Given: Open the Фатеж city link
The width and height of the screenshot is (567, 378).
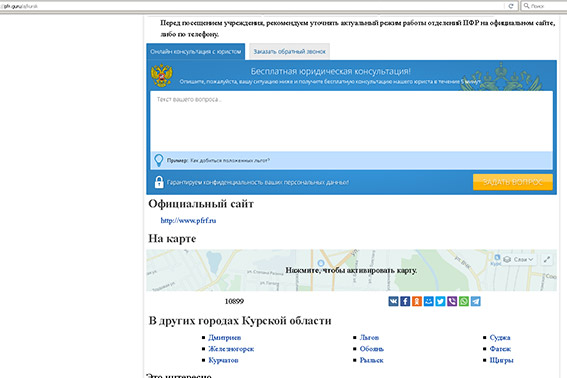Looking at the screenshot, I should pos(500,349).
